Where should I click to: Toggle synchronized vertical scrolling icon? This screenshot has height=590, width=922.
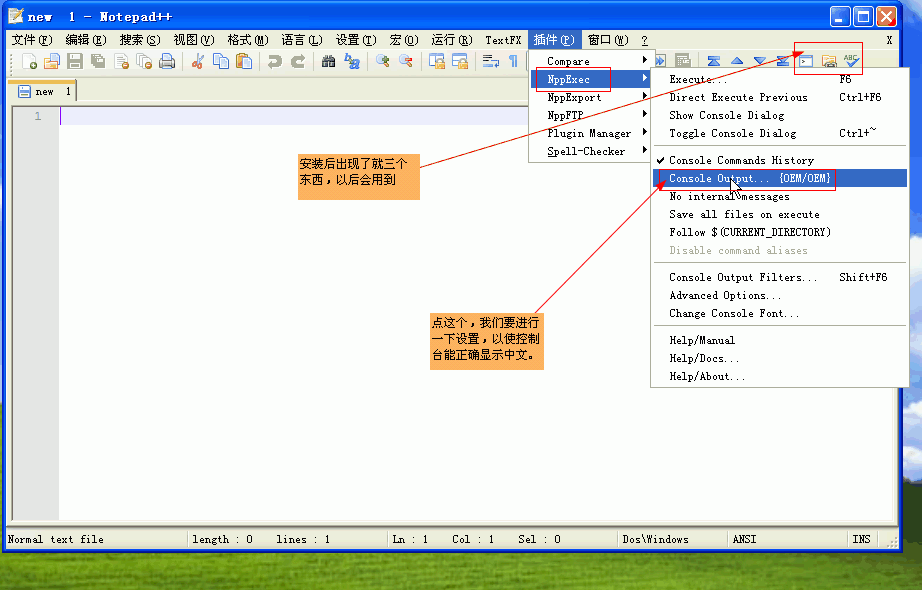coord(437,61)
